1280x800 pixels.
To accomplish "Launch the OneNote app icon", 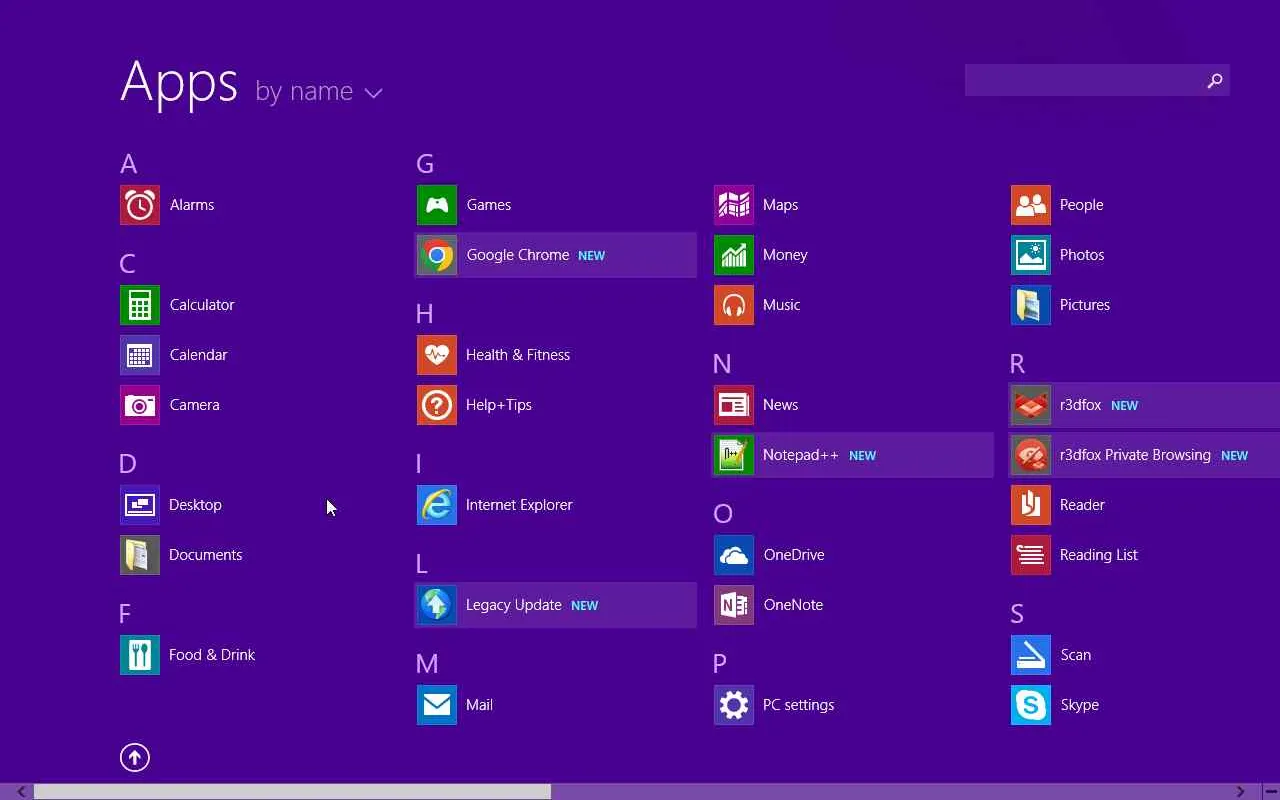I will tap(734, 605).
